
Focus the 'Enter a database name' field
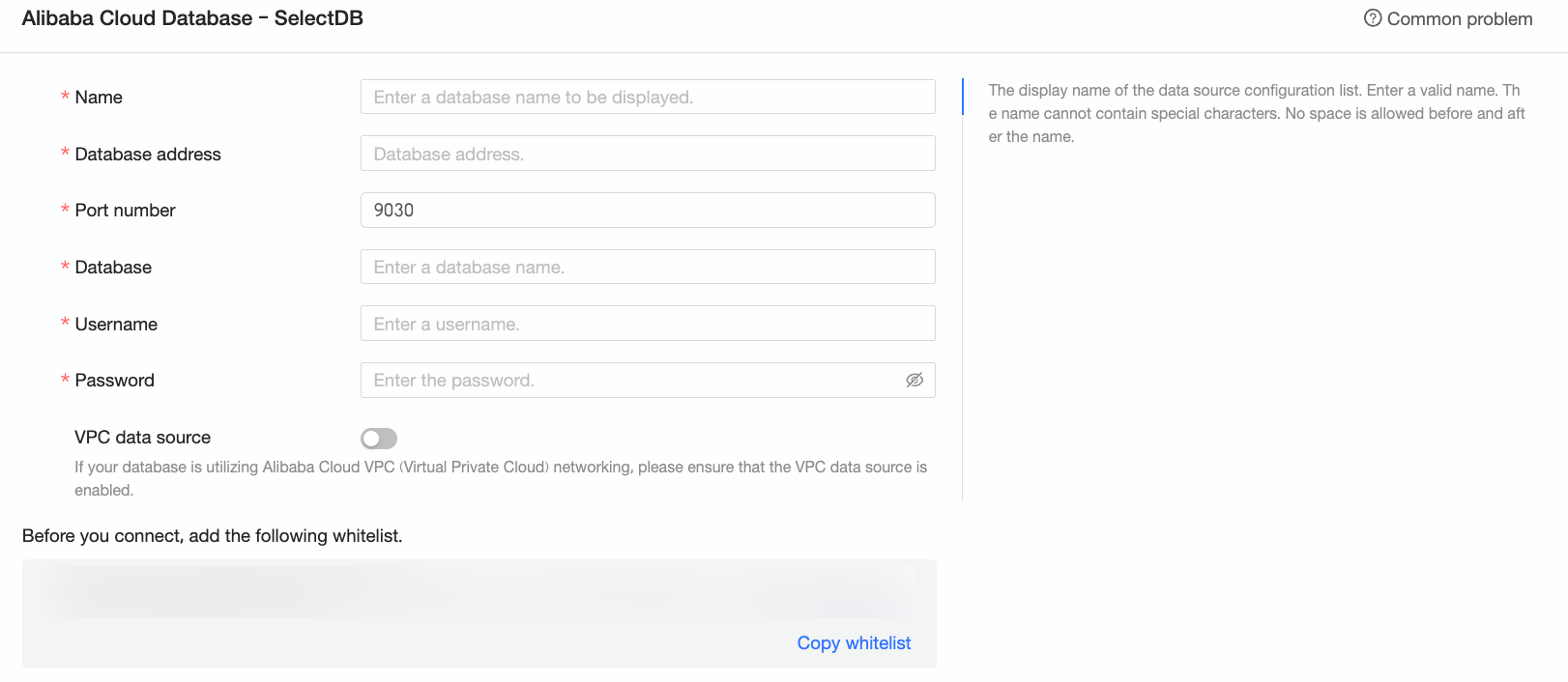[x=647, y=268]
